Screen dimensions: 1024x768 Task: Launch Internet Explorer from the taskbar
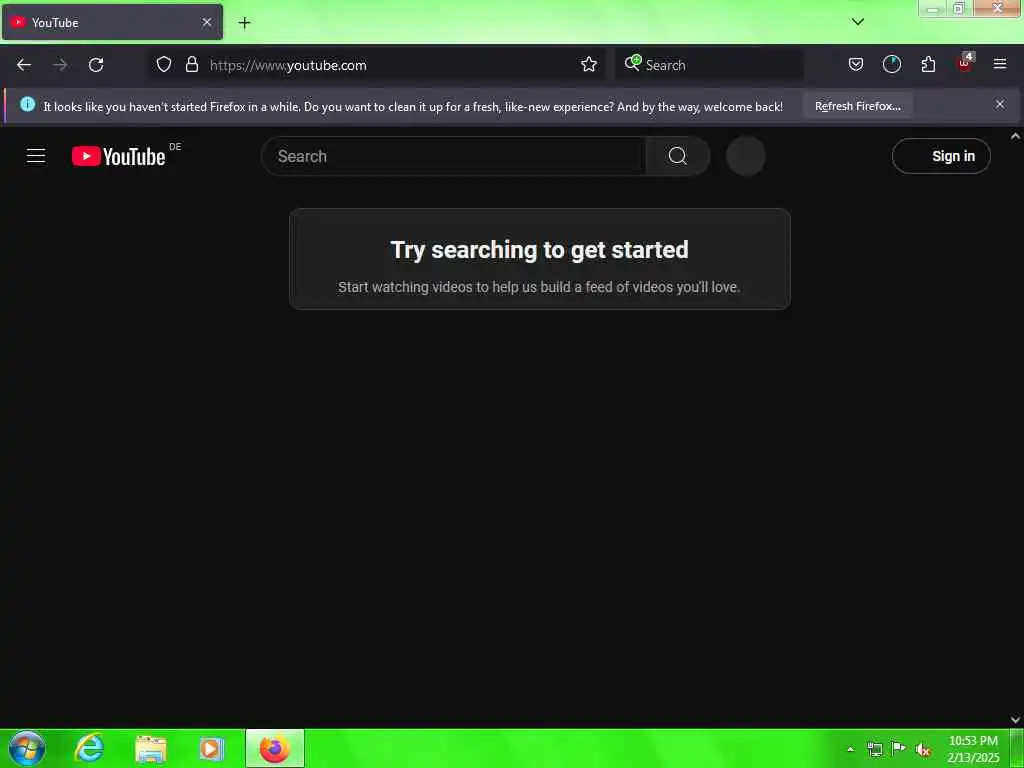point(89,748)
